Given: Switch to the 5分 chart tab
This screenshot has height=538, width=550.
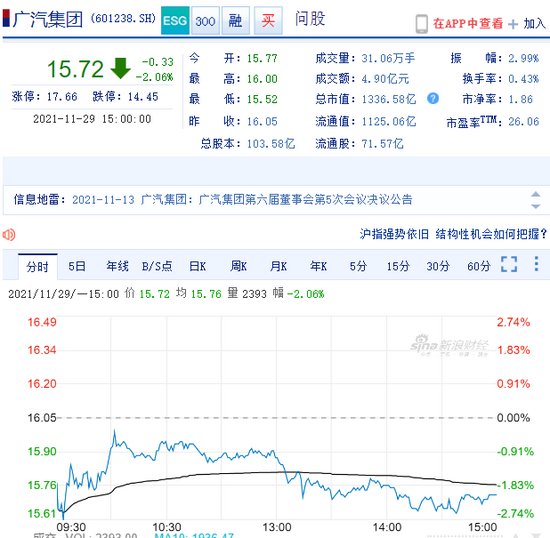Looking at the screenshot, I should click(358, 266).
